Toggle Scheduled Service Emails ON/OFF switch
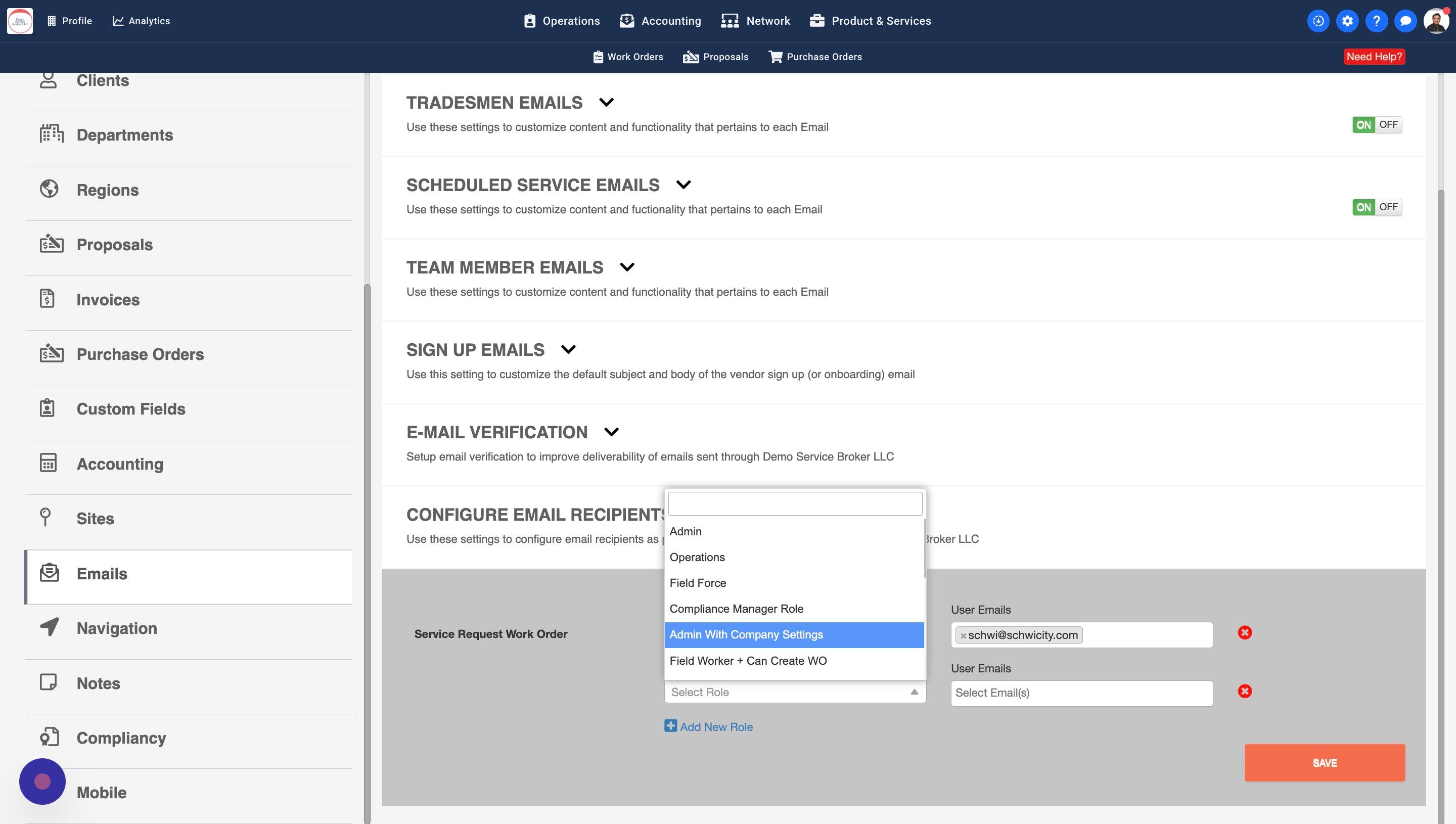This screenshot has height=824, width=1456. coord(1377,207)
